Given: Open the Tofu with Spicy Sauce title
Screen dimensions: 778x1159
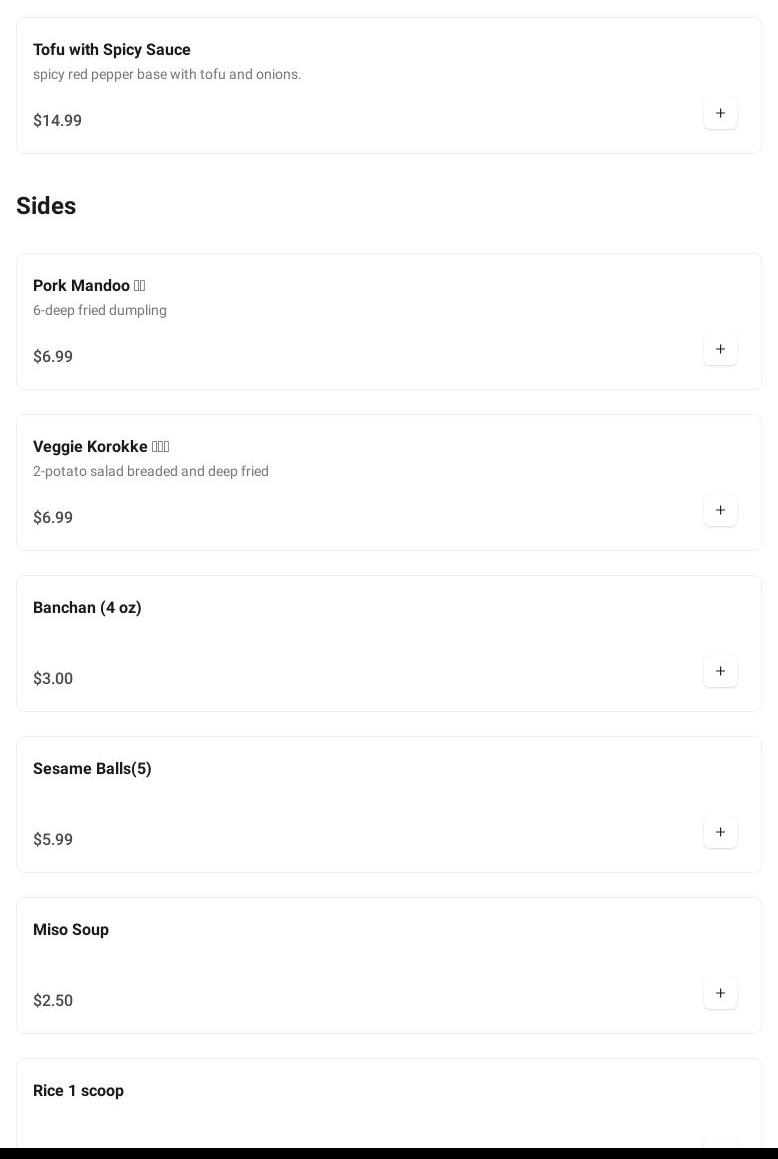Looking at the screenshot, I should [111, 49].
